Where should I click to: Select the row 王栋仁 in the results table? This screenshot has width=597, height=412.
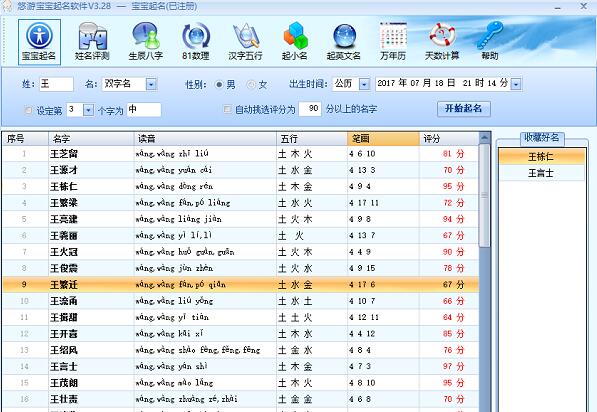click(241, 187)
